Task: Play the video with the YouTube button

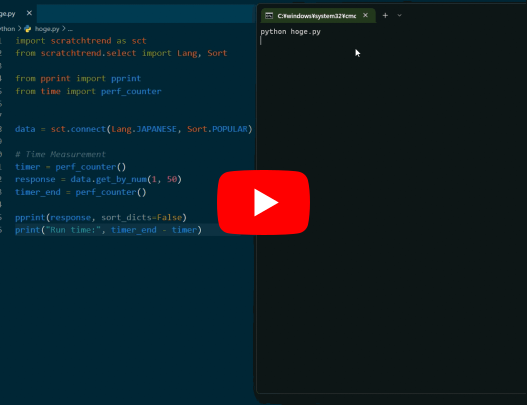Action: [264, 202]
